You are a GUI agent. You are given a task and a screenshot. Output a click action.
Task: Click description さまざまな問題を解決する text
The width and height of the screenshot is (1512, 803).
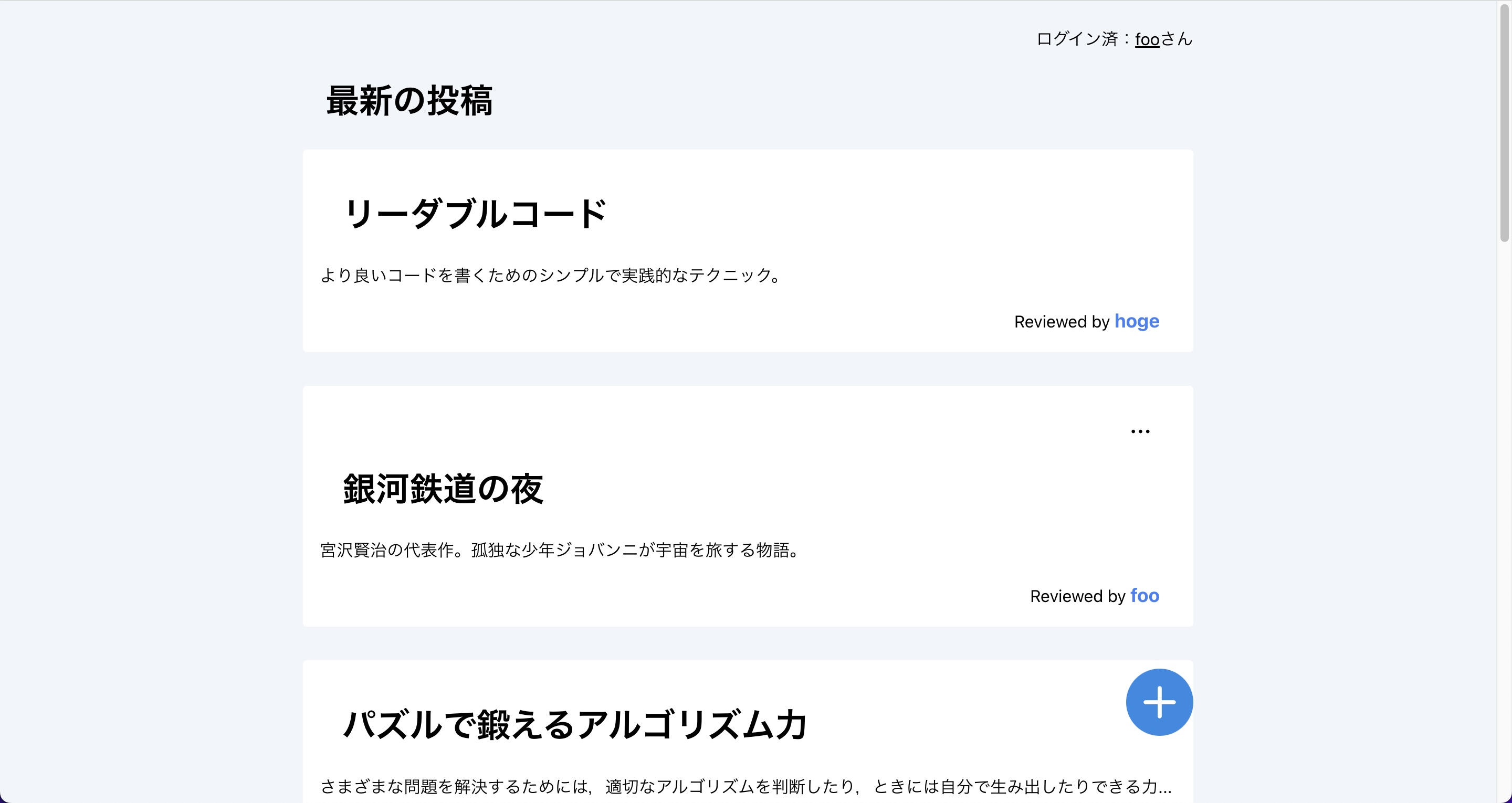tap(746, 786)
